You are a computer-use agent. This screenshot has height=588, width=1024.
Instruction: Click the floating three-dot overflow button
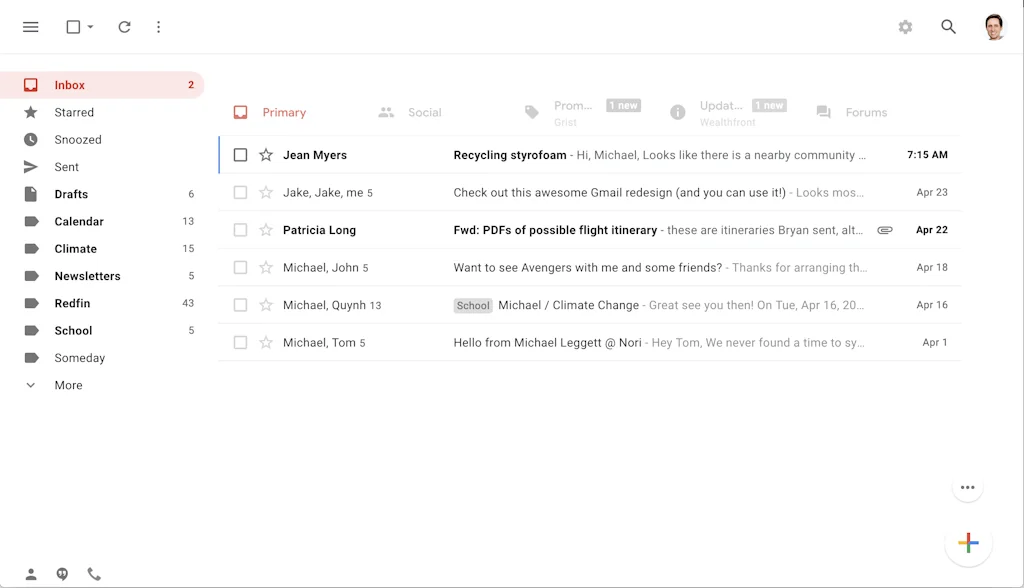point(967,487)
